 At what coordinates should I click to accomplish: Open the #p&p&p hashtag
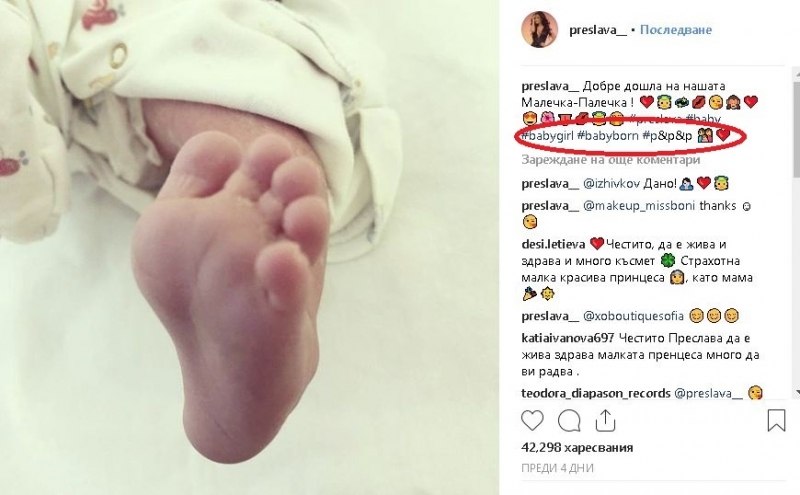(x=667, y=136)
